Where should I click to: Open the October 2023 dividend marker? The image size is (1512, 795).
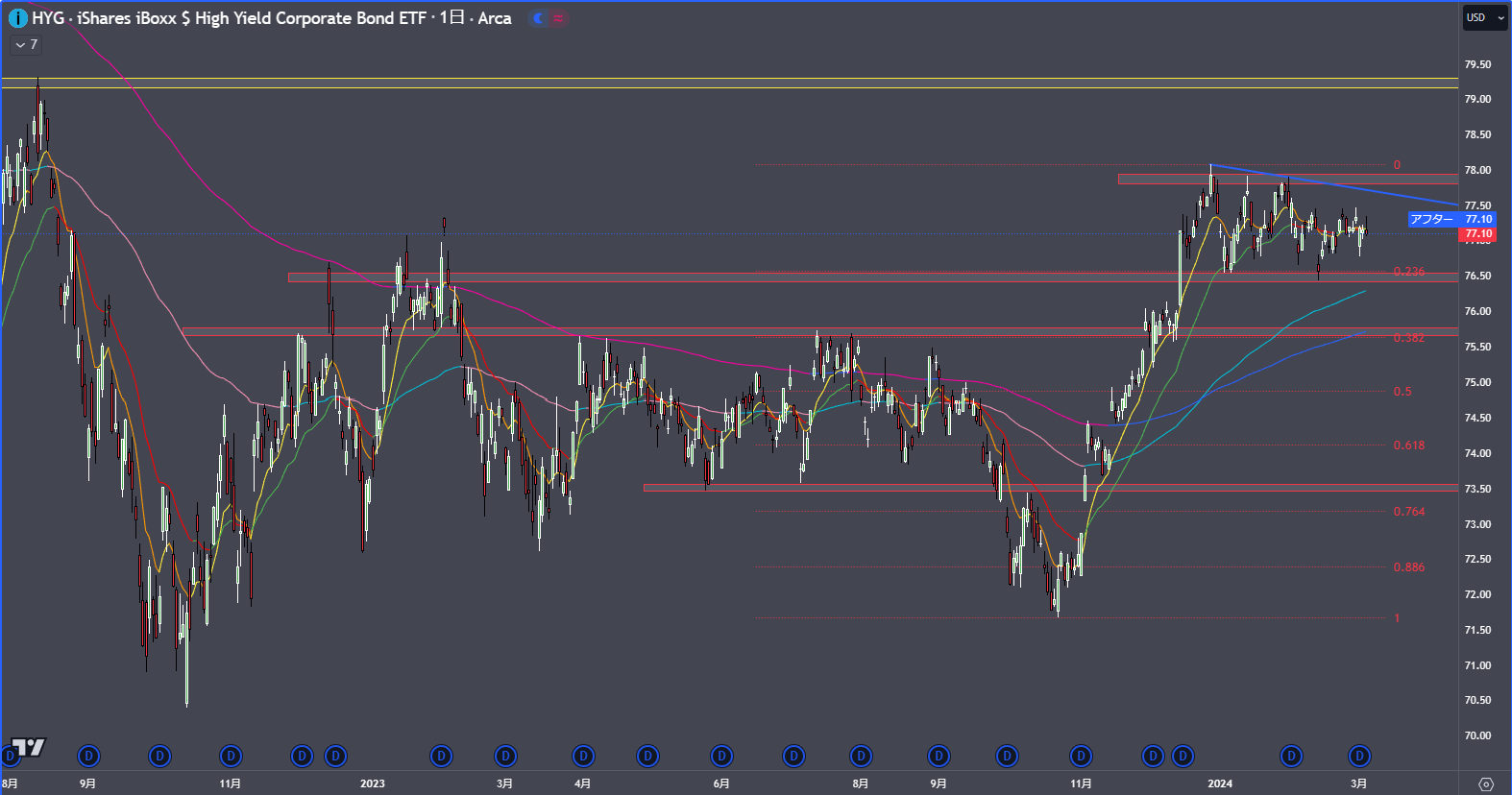[1007, 757]
